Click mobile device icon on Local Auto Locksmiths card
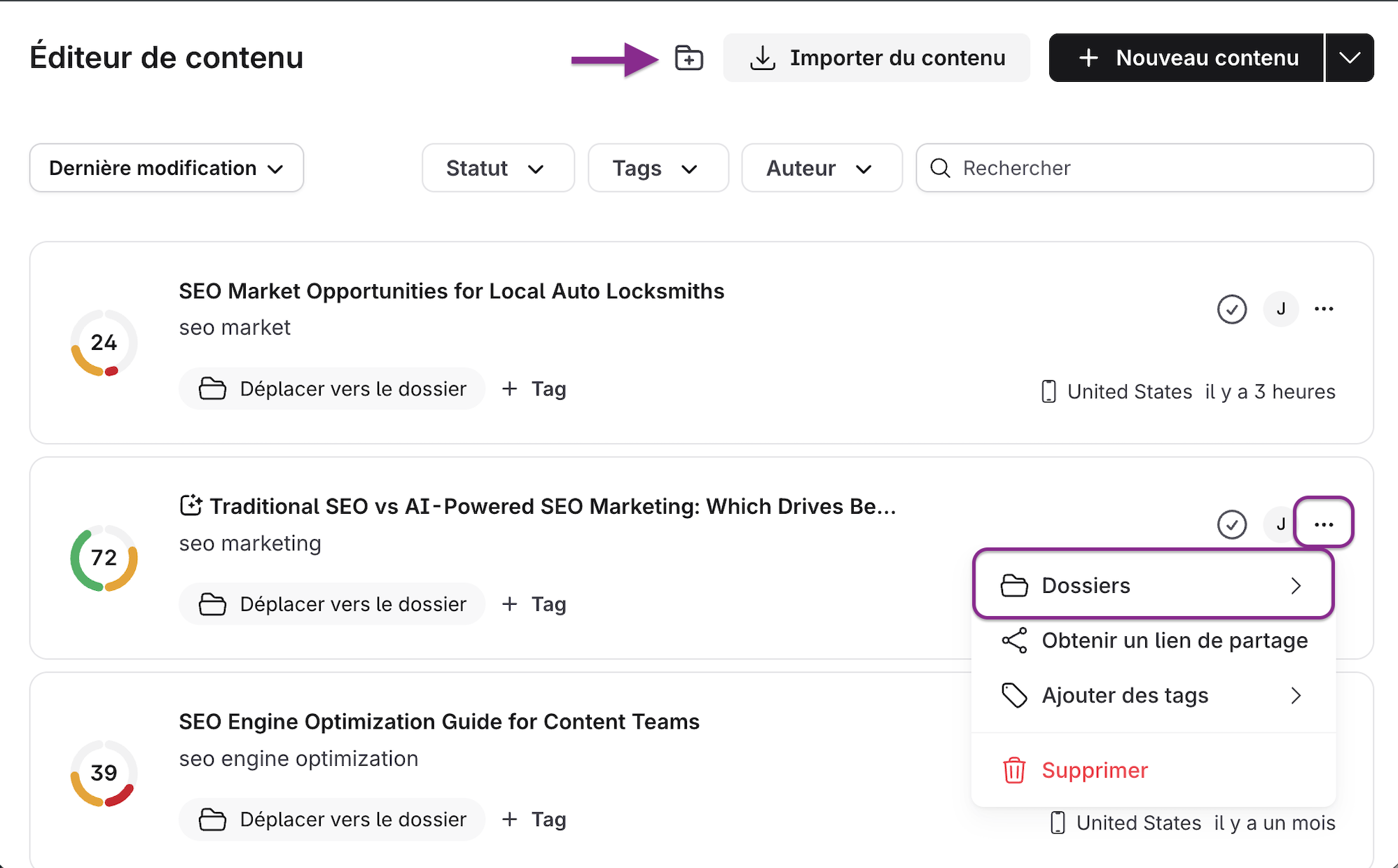Image resolution: width=1398 pixels, height=868 pixels. tap(1048, 391)
